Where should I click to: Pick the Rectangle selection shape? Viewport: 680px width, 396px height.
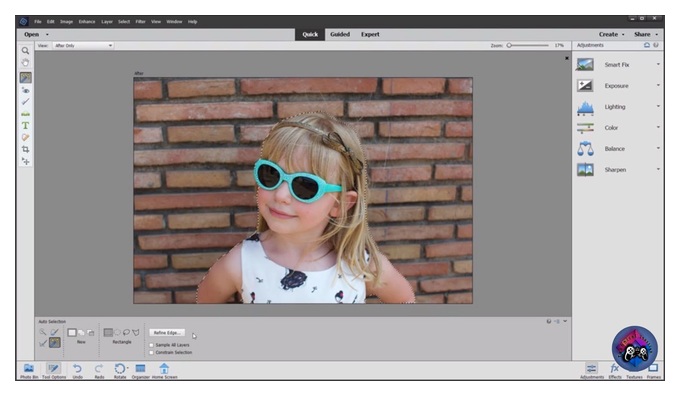coord(108,333)
